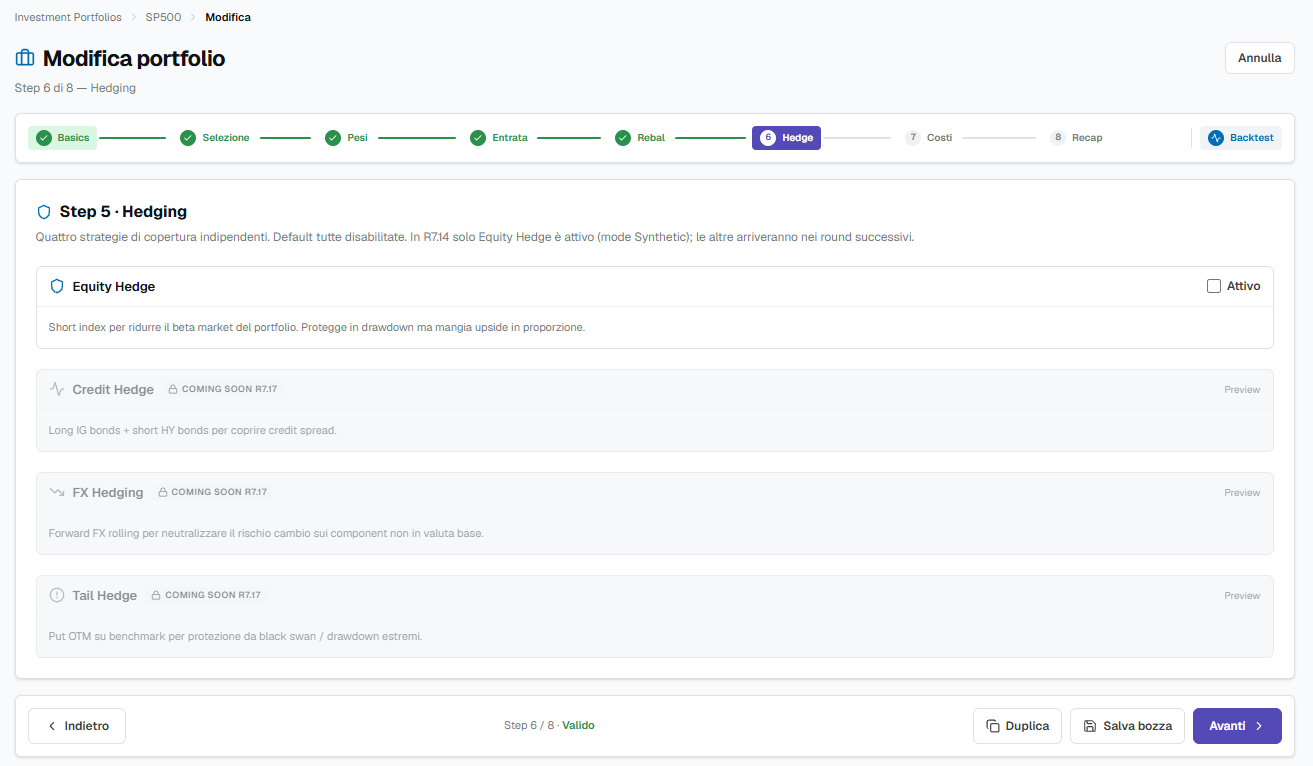The width and height of the screenshot is (1313, 766).
Task: Click the Tail Hedge Preview label
Action: coord(1242,596)
